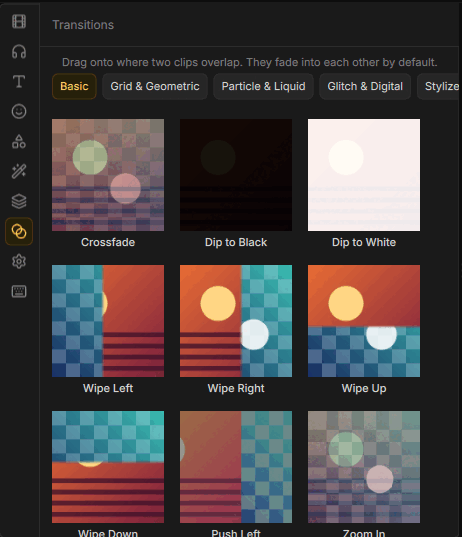Click the 'Drag onto where two clips overlap' hint
The image size is (462, 537).
[250, 62]
